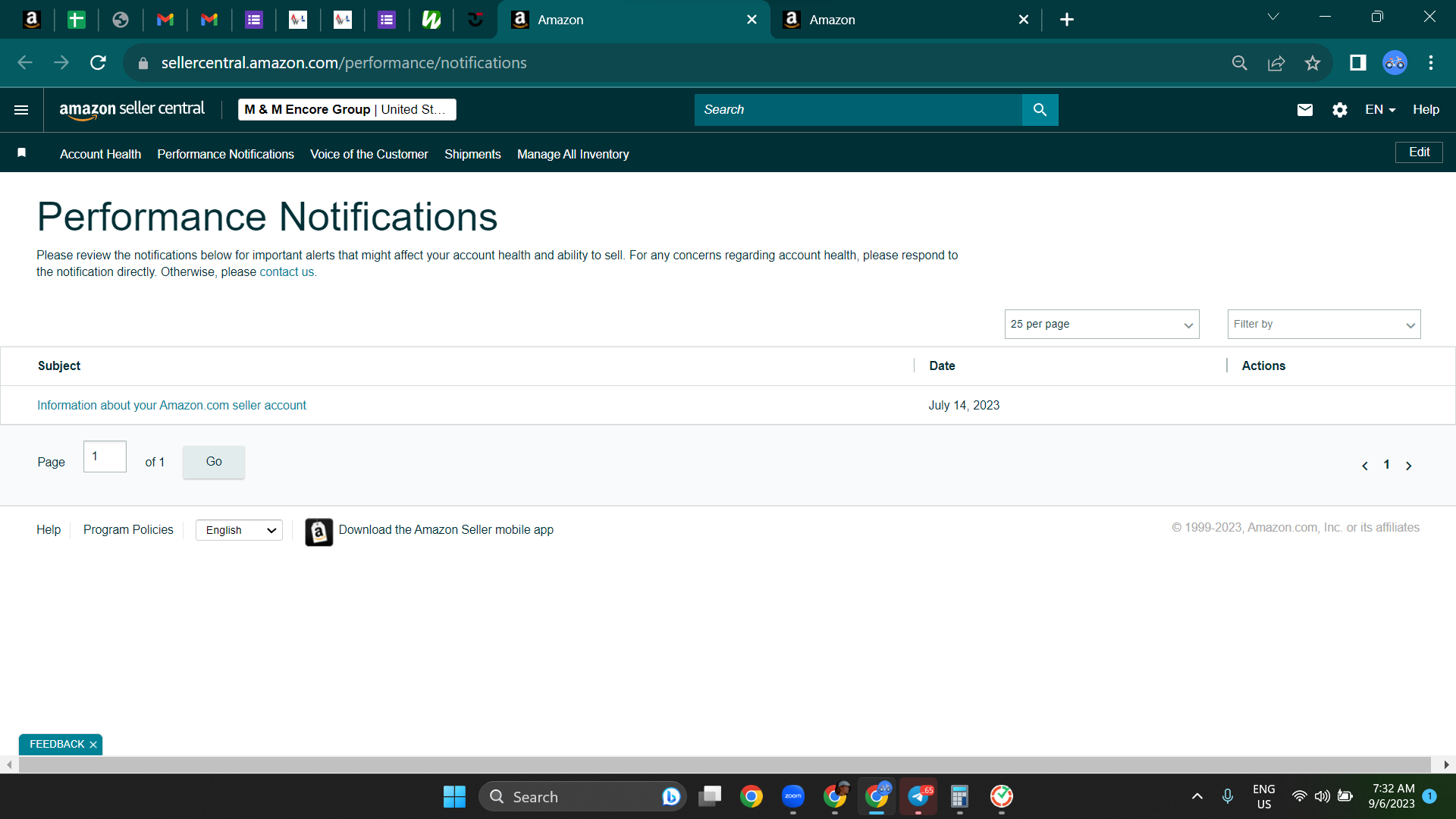This screenshot has height=819, width=1456.
Task: Open a new browser tab
Action: (1067, 20)
